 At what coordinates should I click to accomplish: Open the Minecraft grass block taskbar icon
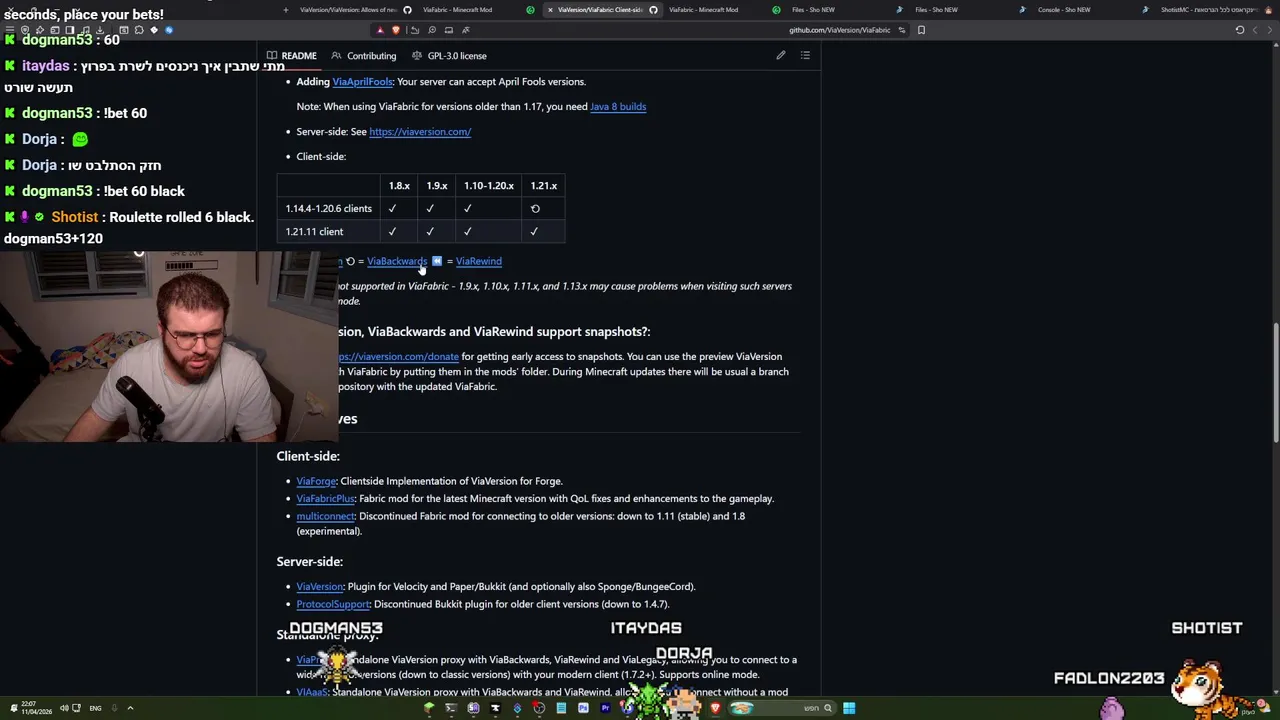[x=429, y=708]
